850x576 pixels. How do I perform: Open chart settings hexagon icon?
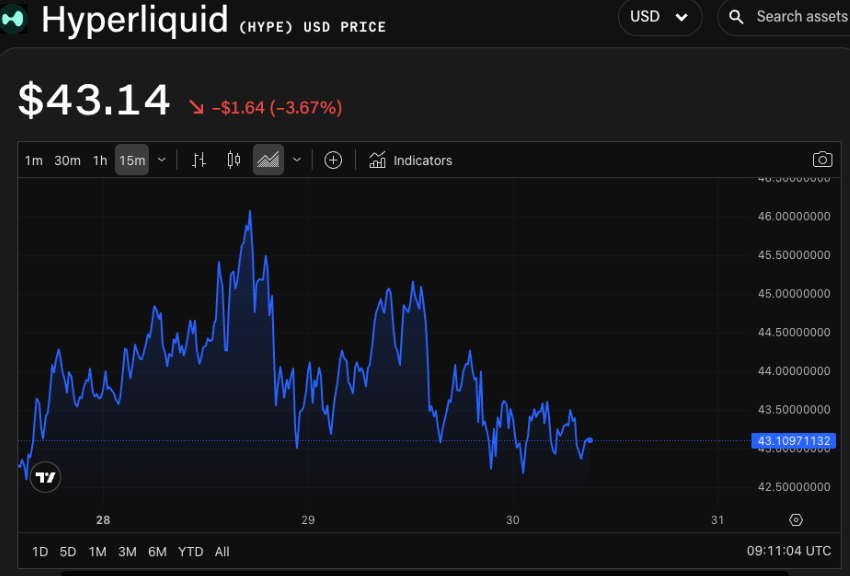(x=796, y=520)
